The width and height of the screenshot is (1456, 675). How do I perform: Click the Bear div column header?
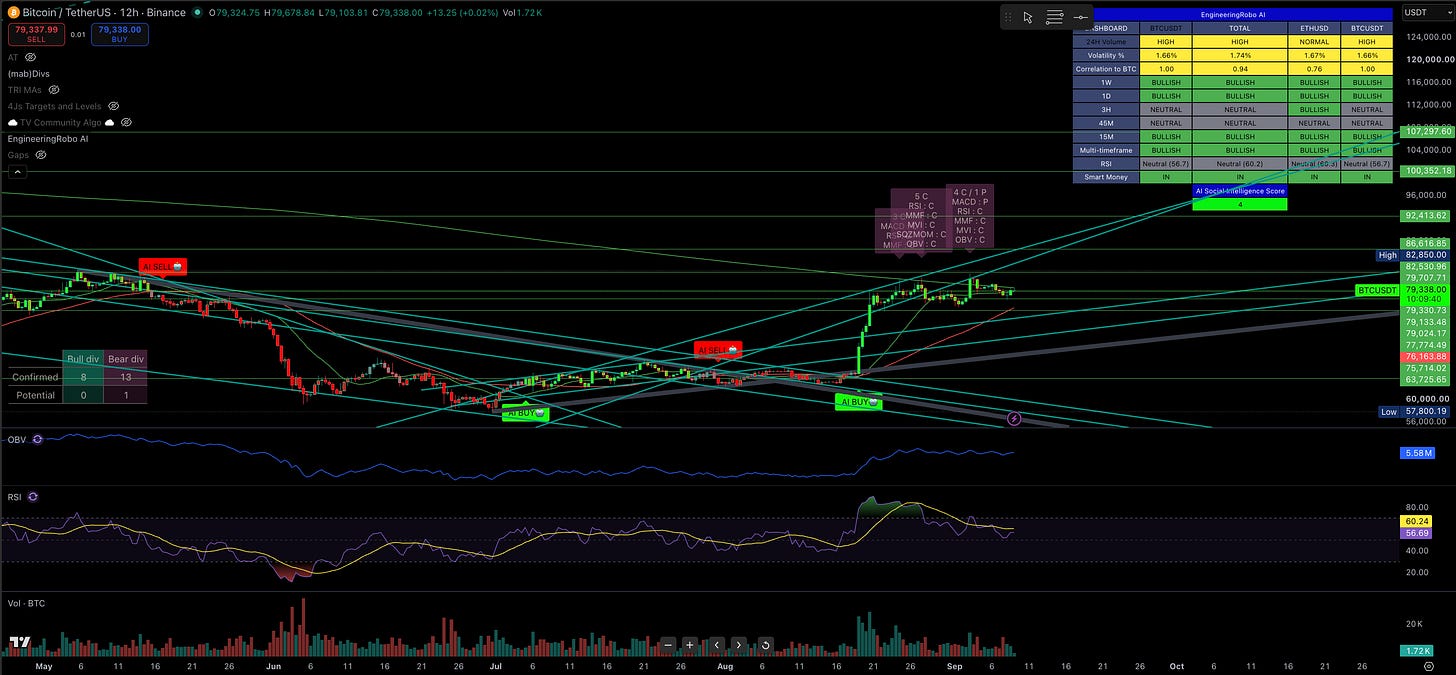pos(125,359)
